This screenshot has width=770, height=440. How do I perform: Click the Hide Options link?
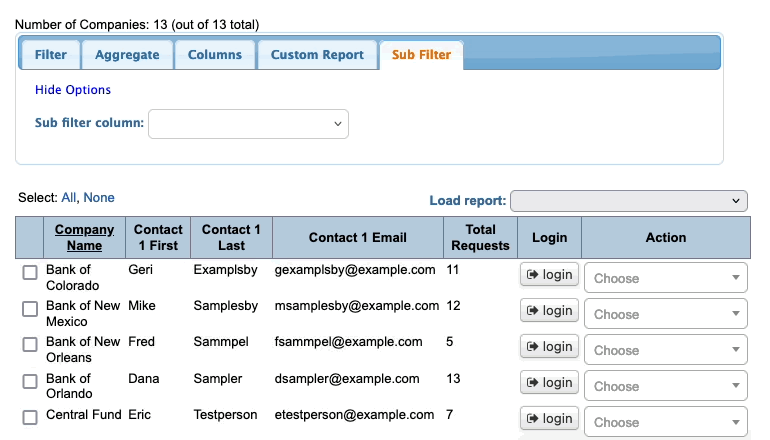point(73,90)
